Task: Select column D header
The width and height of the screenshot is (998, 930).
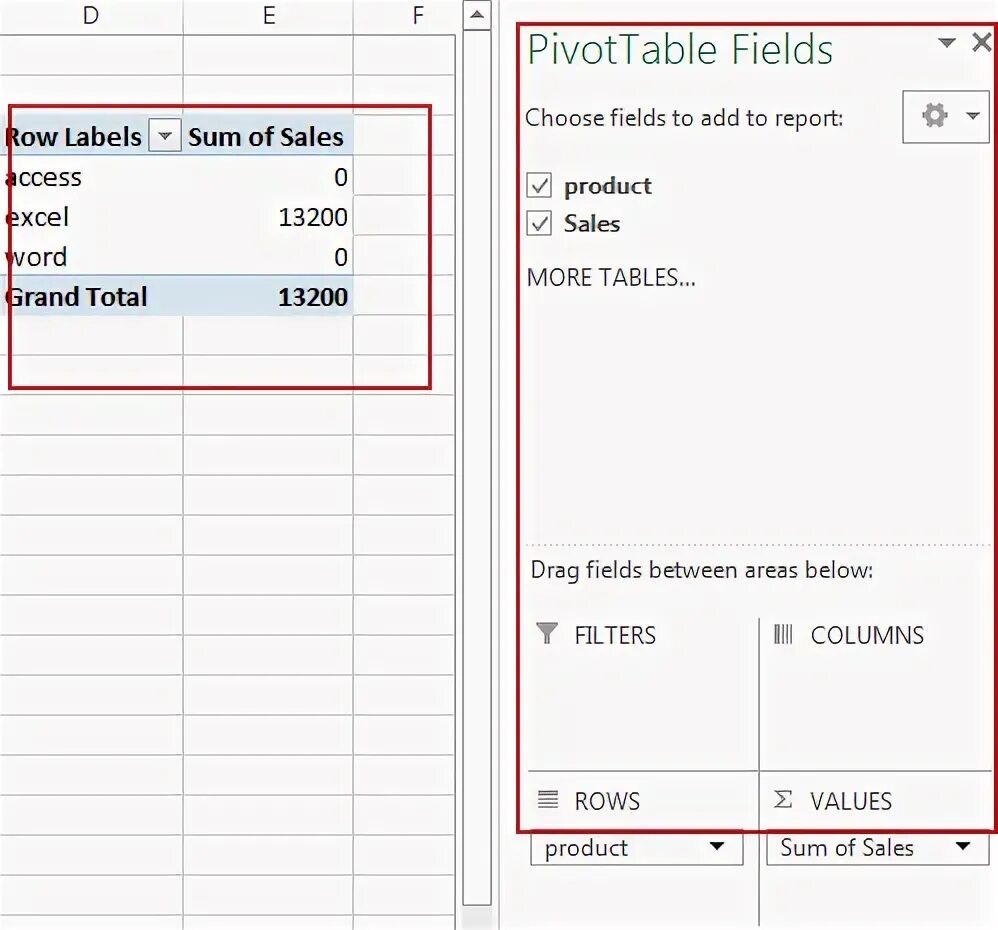Action: pos(91,15)
